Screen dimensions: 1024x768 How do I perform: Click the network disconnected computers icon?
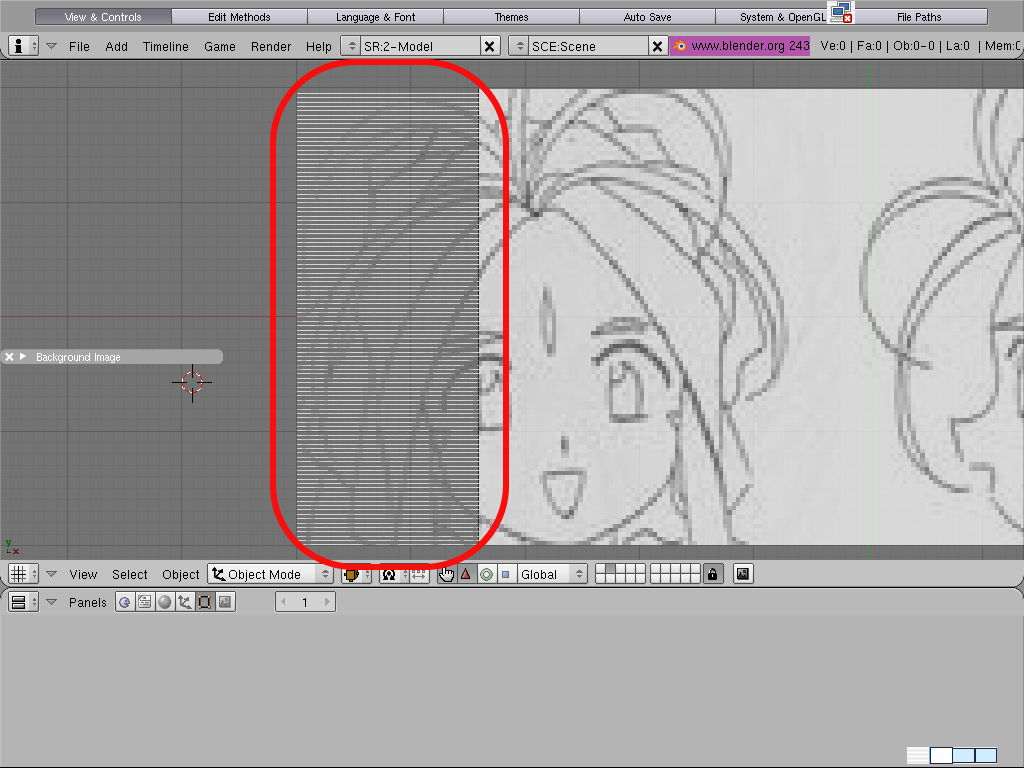click(841, 12)
